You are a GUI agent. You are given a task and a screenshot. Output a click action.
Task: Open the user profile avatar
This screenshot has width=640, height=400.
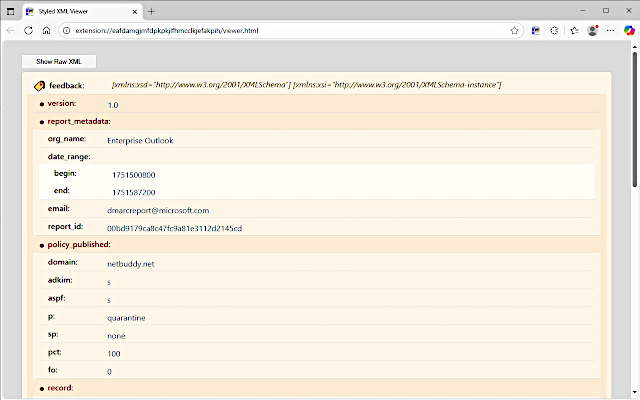point(592,31)
